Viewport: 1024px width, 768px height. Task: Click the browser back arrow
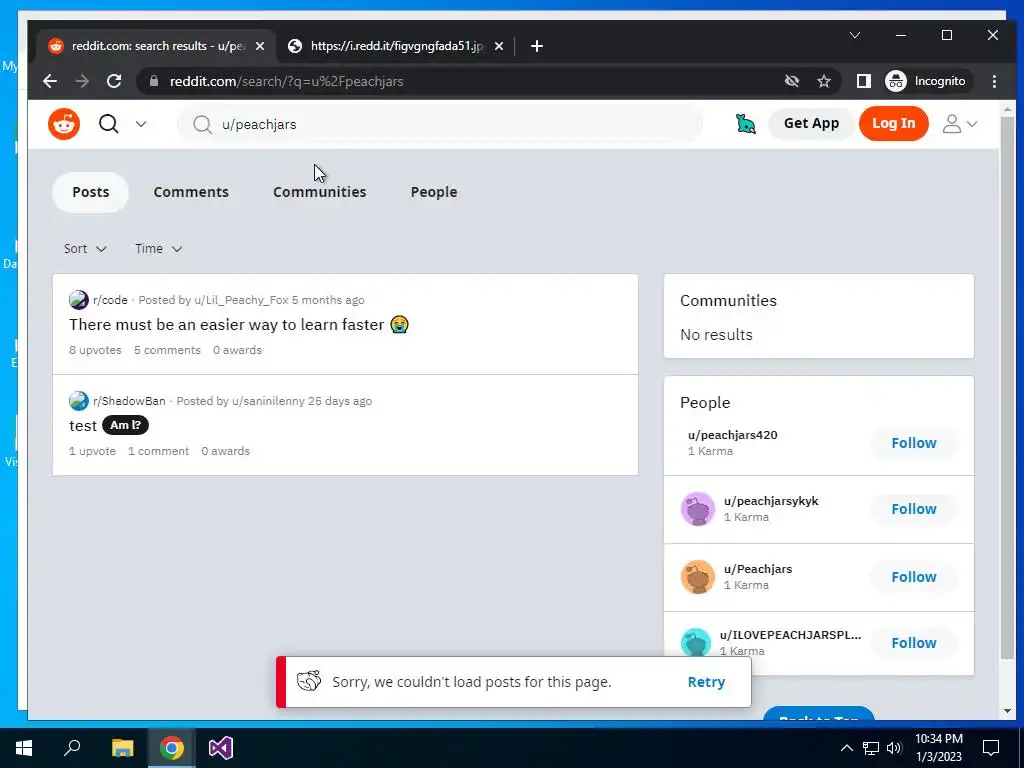(50, 81)
